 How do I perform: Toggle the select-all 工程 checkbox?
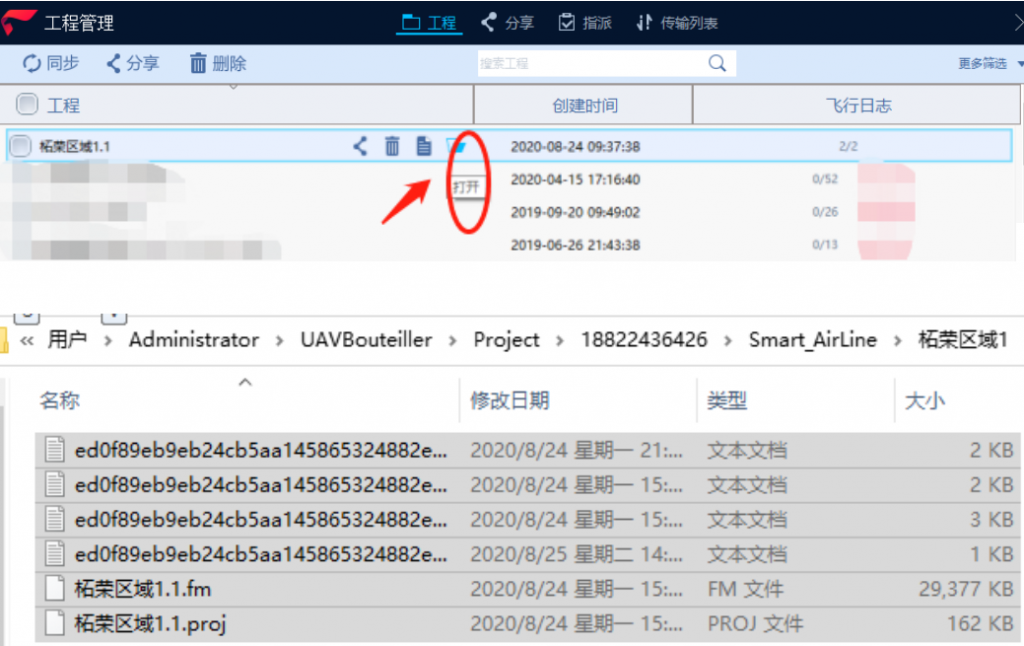(x=27, y=104)
